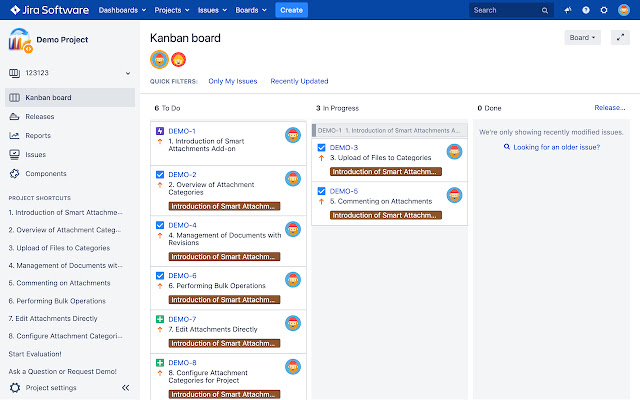Viewport: 640px width, 400px height.
Task: Click the Demo Project name in sidebar
Action: [62, 40]
